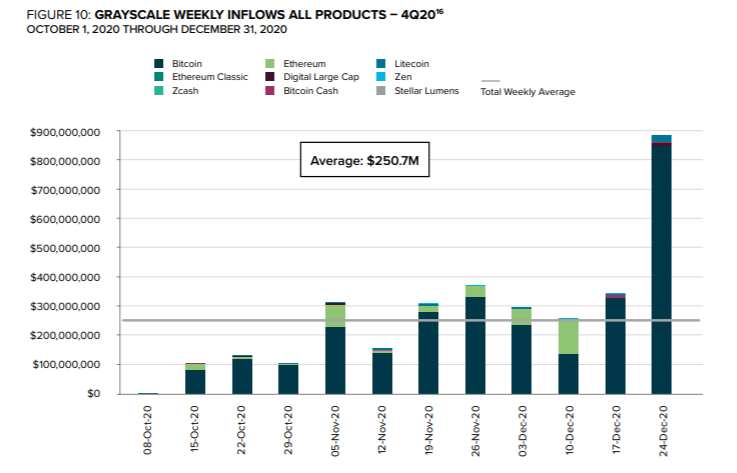Click the Ethereum segment of 05-Nov-20 bar
Image resolution: width=737 pixels, height=473 pixels.
click(x=335, y=316)
